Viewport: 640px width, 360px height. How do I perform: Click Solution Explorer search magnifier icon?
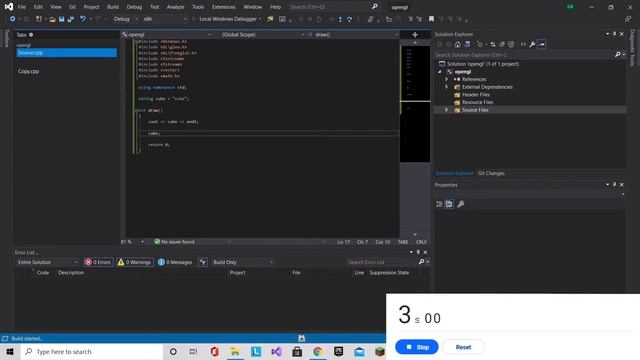(x=618, y=55)
